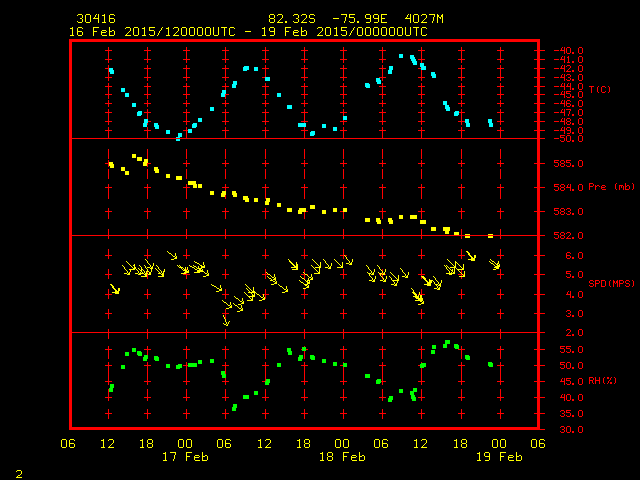The image size is (640, 480).
Task: Click the 19 Feb date label
Action: pos(499,457)
